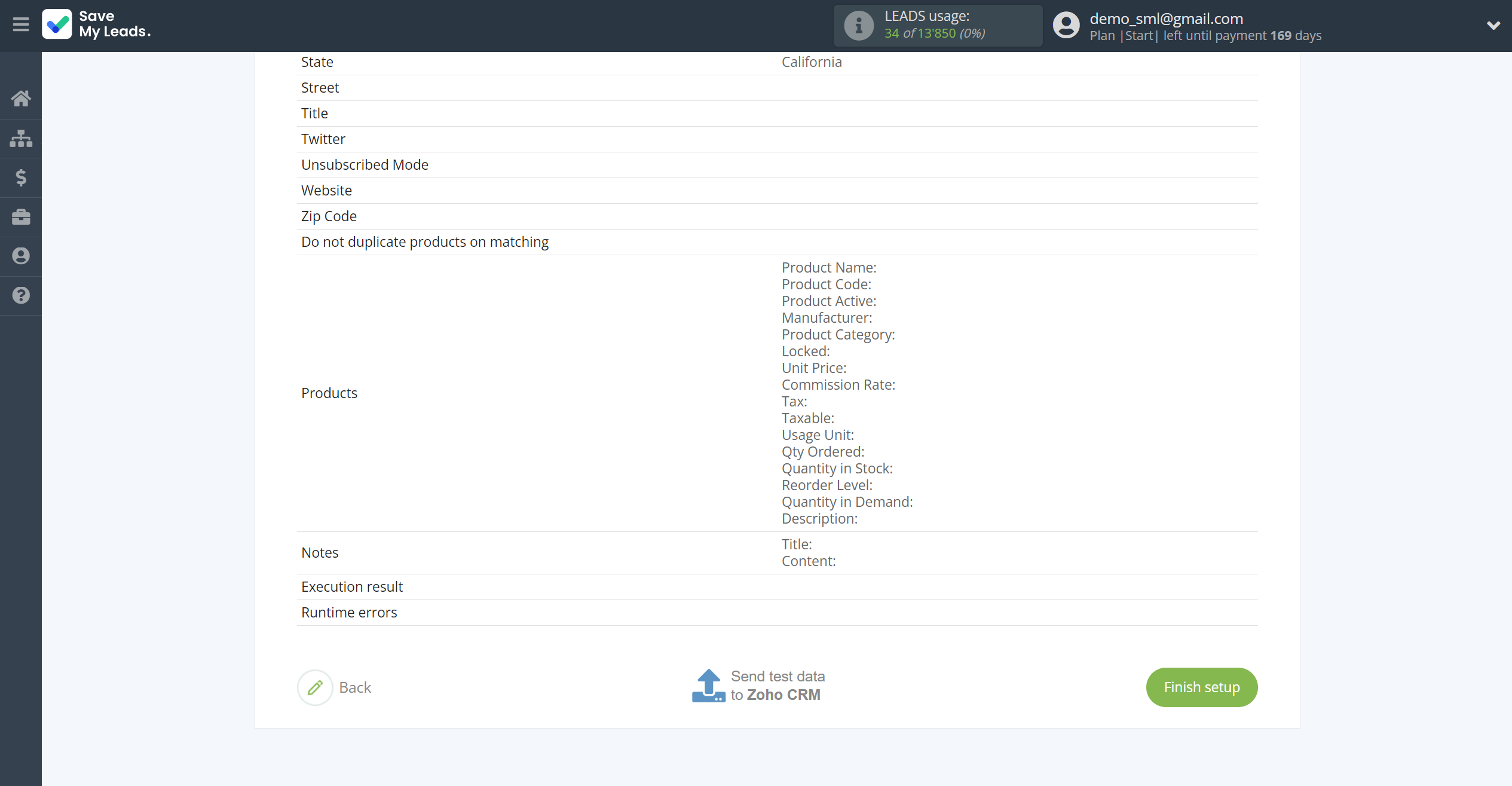Viewport: 1512px width, 786px height.
Task: Select the Unsubscribed Mode row label
Action: (365, 165)
